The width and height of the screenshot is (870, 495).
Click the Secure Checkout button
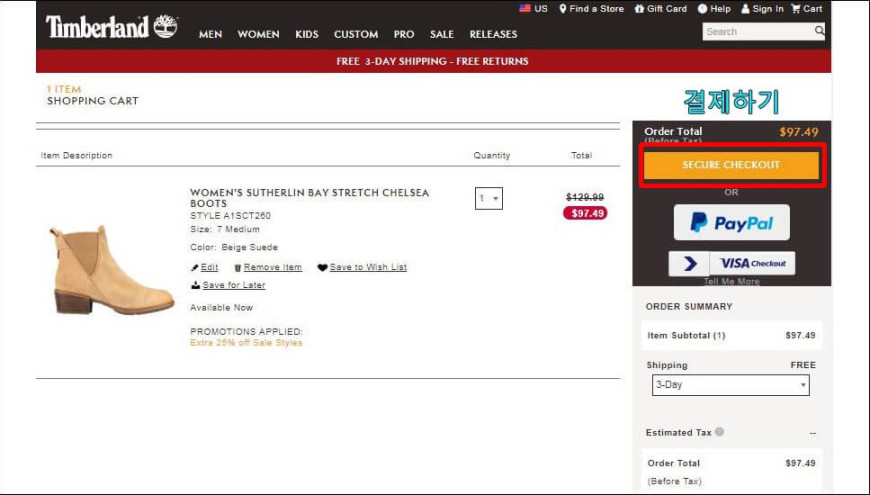tap(731, 165)
